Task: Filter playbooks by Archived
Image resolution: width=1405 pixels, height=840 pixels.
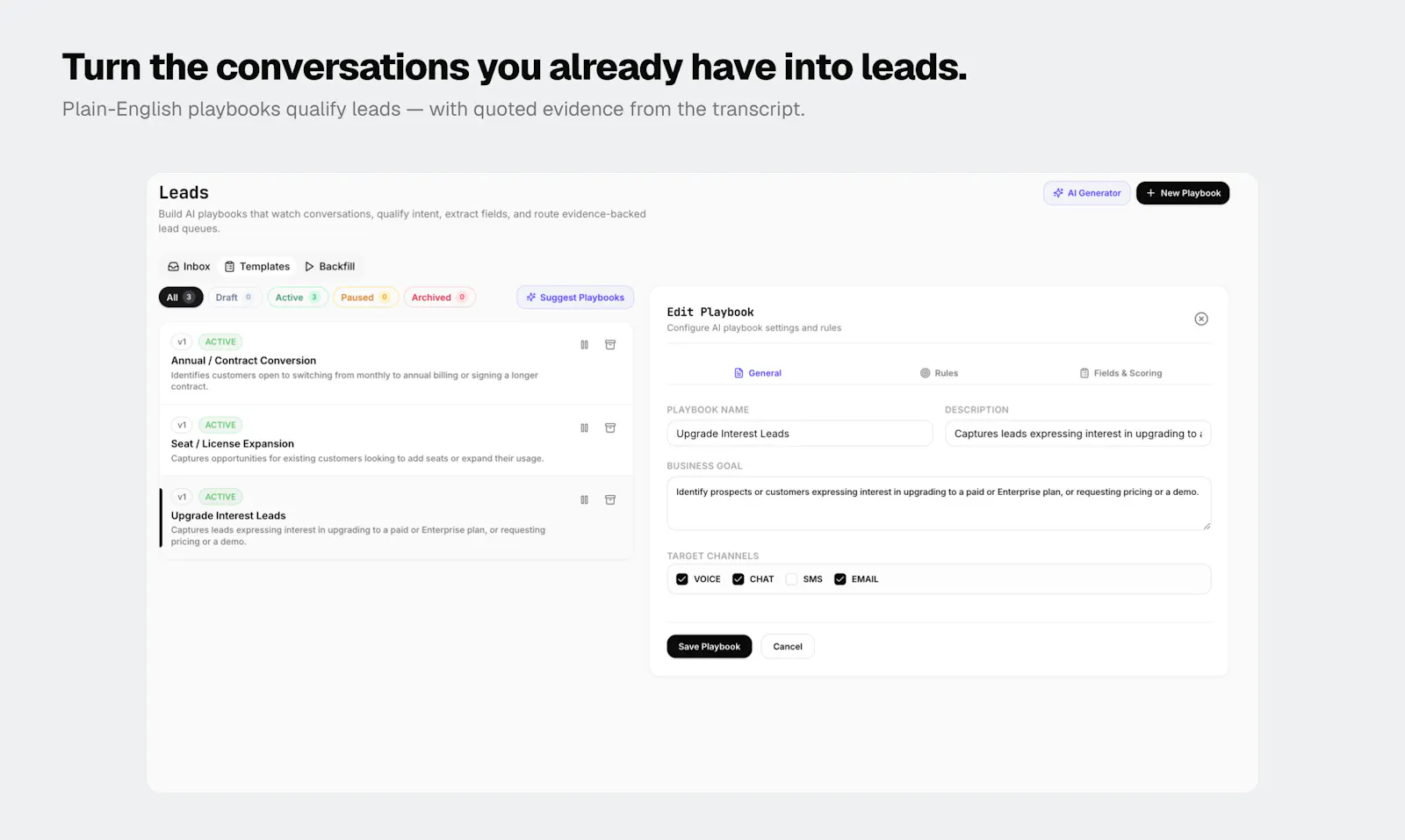Action: [x=439, y=298]
